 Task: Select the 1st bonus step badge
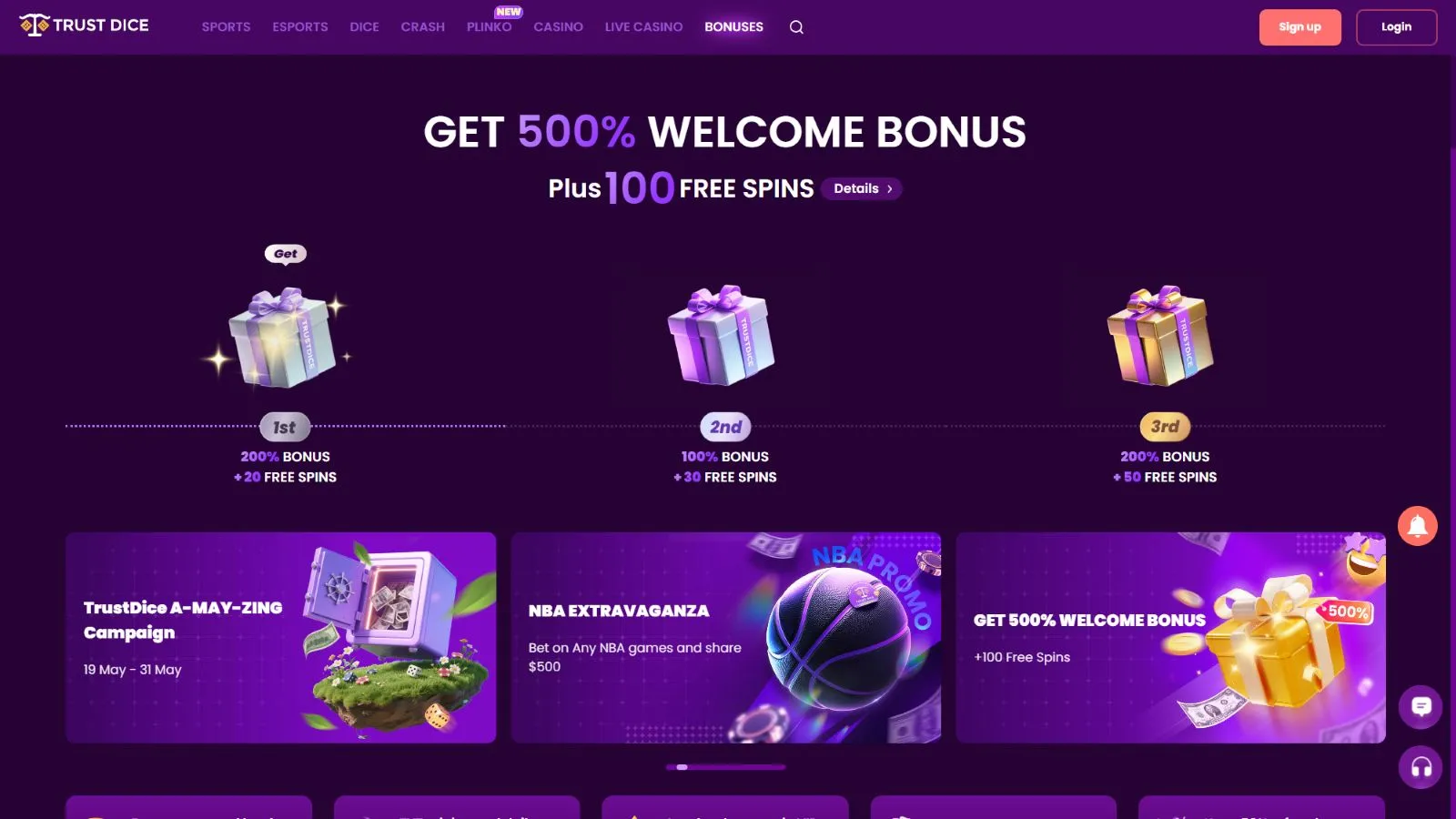coord(285,427)
